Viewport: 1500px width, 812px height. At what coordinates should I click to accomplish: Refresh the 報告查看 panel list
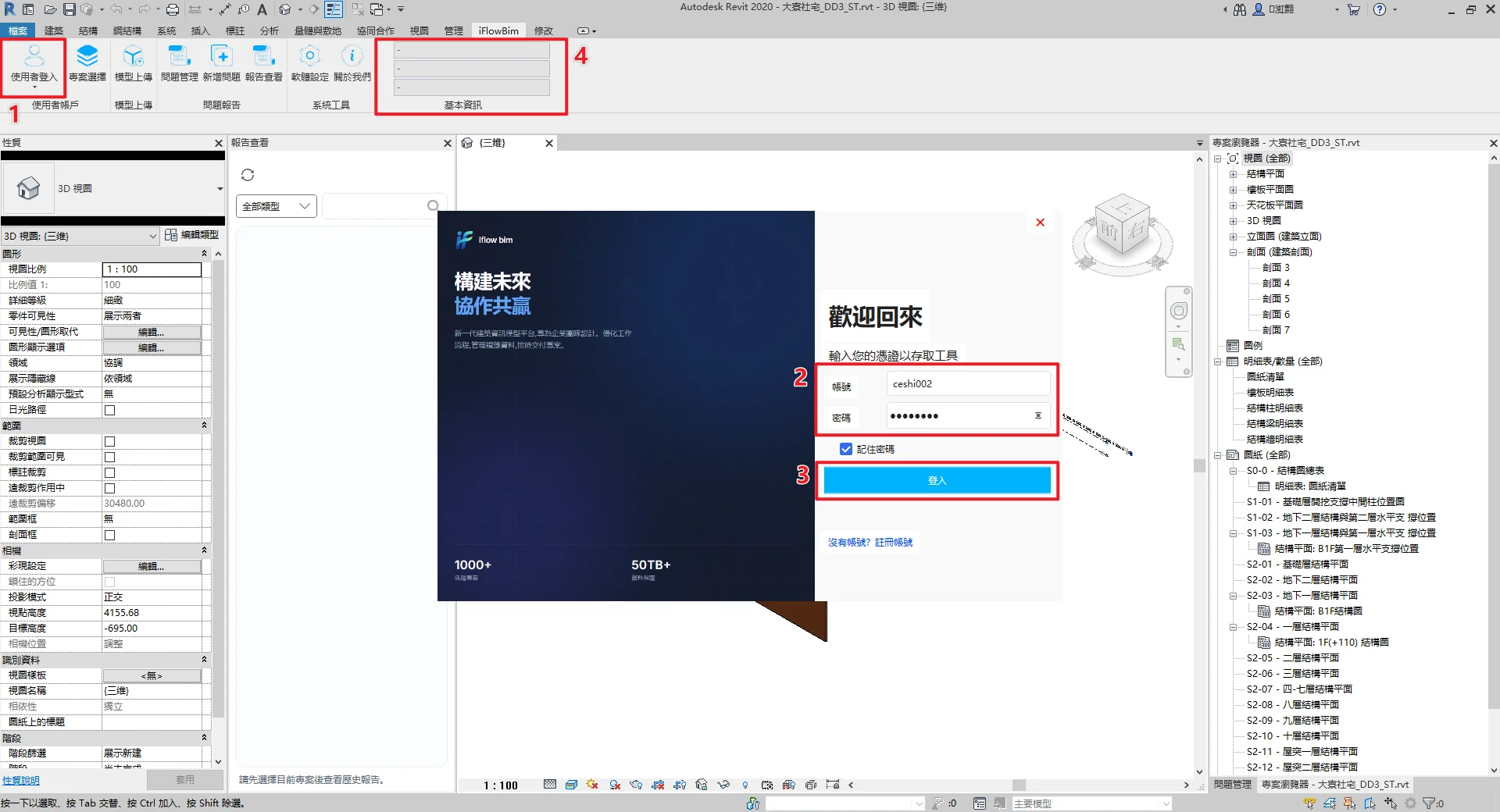point(248,175)
